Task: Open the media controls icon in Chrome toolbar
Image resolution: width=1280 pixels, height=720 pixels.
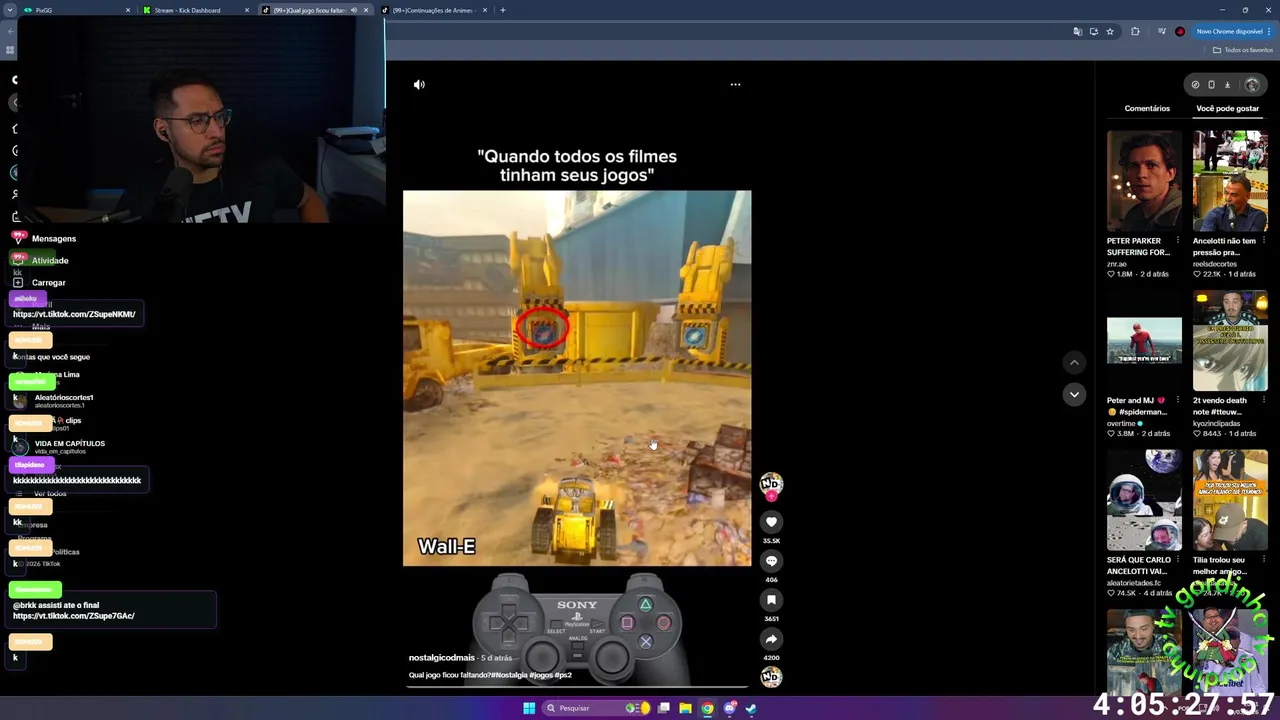Action: click(x=1161, y=32)
